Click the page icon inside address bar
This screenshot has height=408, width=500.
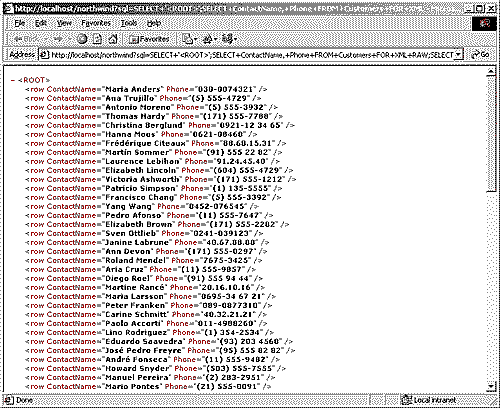coord(44,54)
